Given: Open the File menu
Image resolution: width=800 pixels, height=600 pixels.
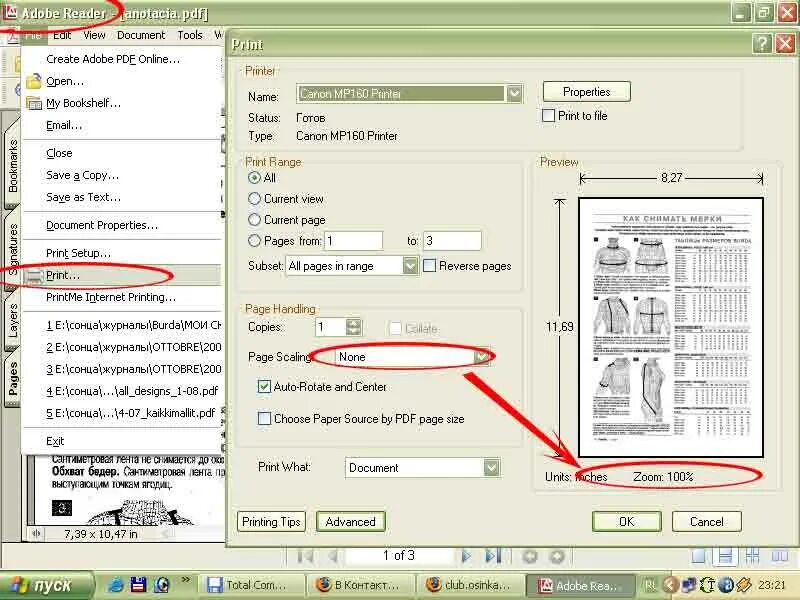Looking at the screenshot, I should coord(33,35).
